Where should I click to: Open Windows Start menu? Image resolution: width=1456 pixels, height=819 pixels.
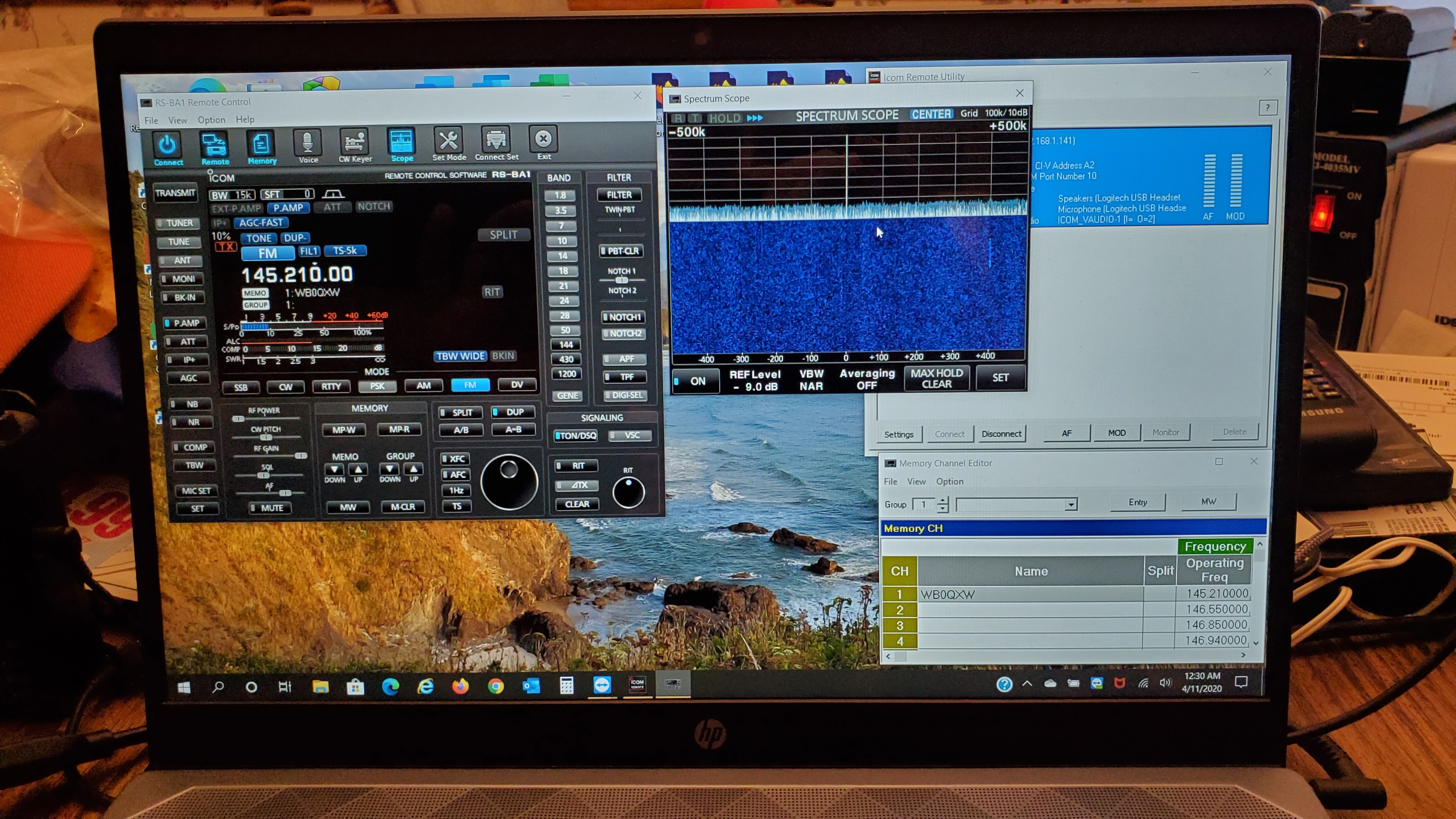point(184,687)
